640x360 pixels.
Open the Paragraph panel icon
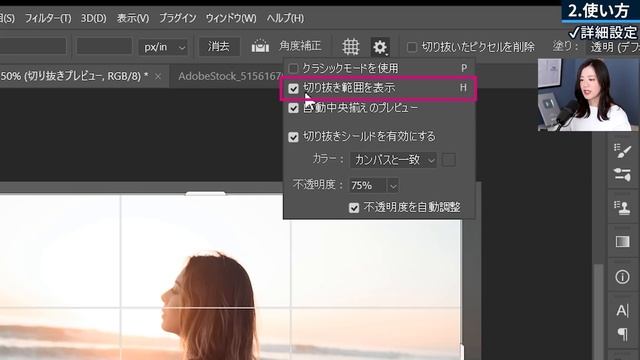coord(622,334)
